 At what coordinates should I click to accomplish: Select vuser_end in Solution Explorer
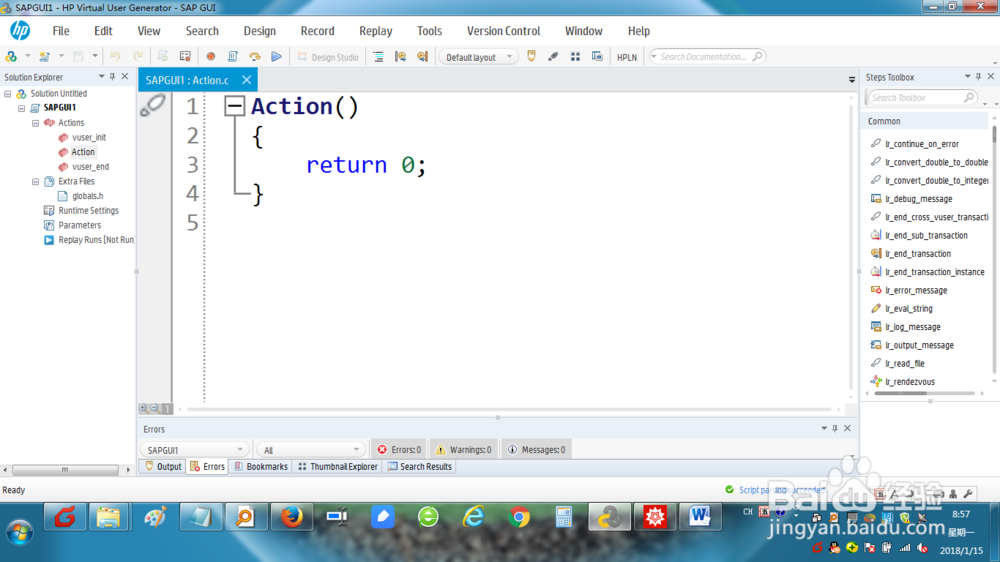click(90, 166)
